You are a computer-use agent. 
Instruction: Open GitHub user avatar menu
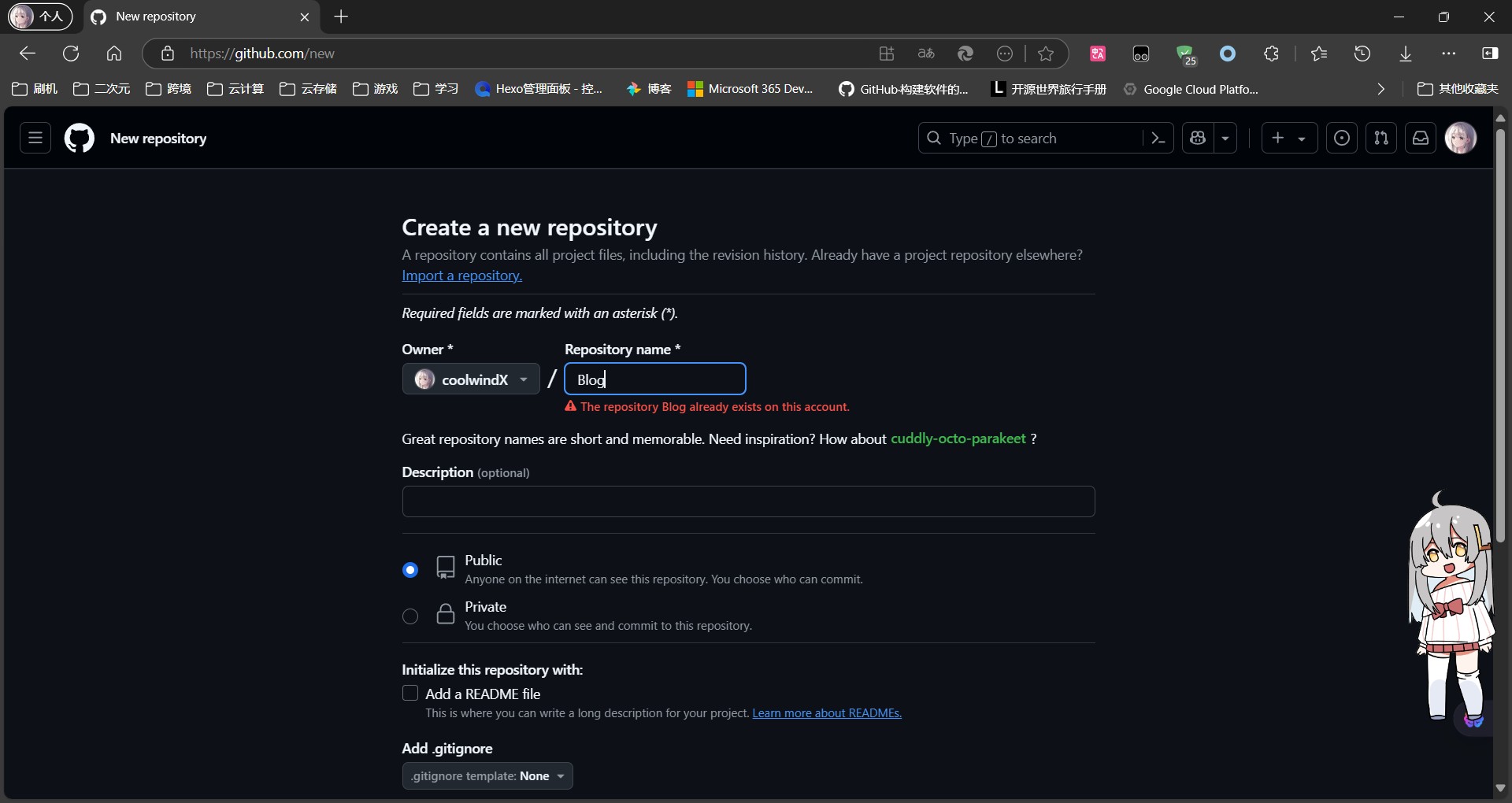tap(1461, 139)
